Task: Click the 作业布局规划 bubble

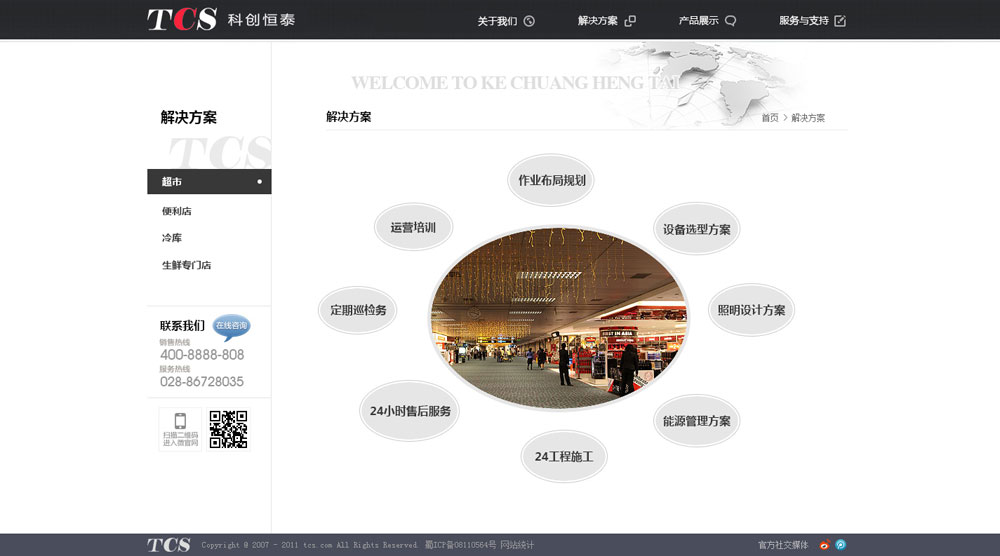Action: click(x=552, y=180)
